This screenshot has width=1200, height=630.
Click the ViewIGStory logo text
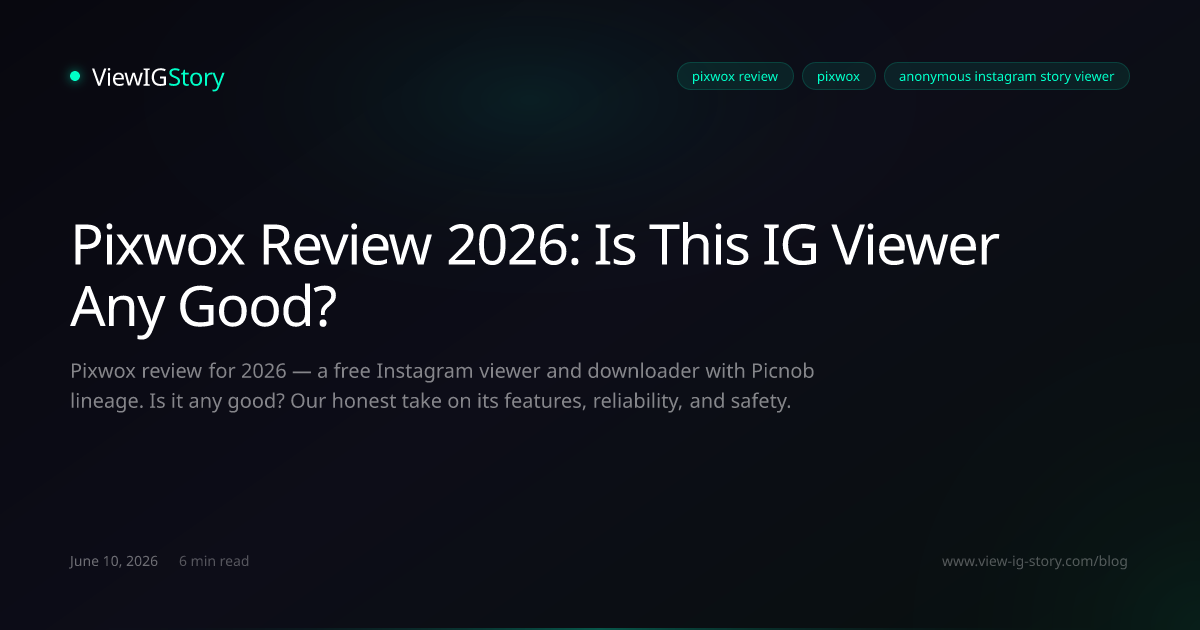click(158, 77)
